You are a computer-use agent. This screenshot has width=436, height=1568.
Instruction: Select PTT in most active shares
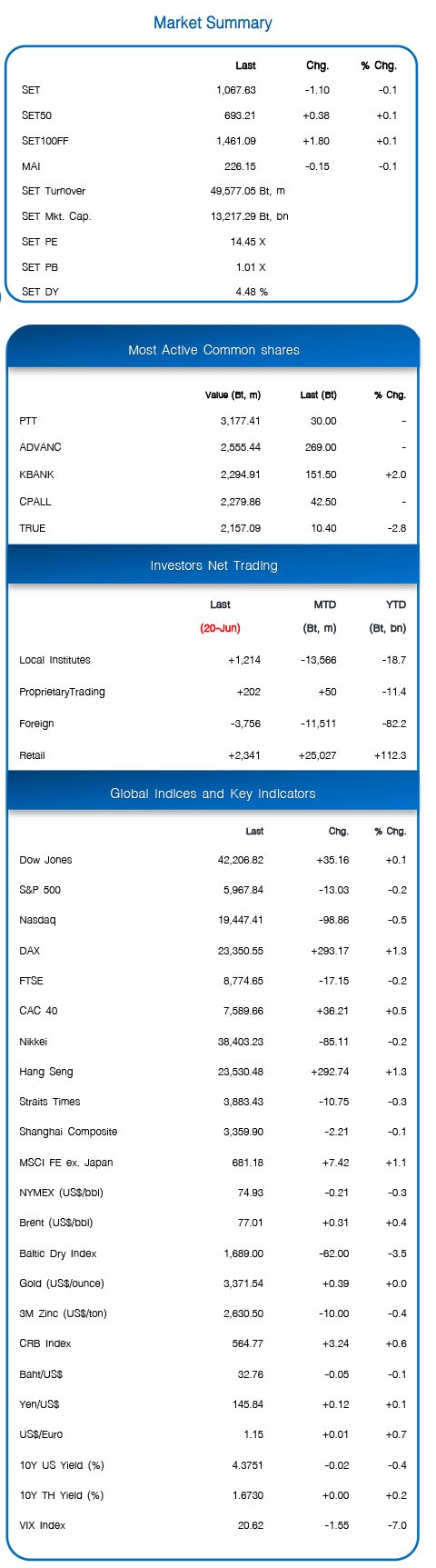click(28, 421)
